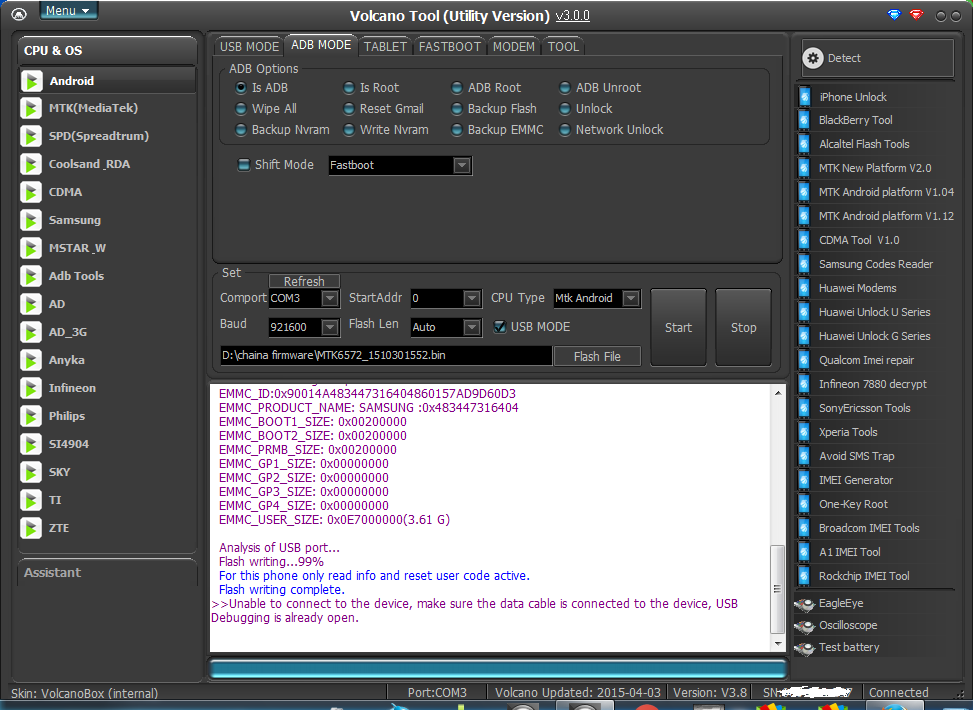Click the Infineon play icon

pyautogui.click(x=31, y=389)
